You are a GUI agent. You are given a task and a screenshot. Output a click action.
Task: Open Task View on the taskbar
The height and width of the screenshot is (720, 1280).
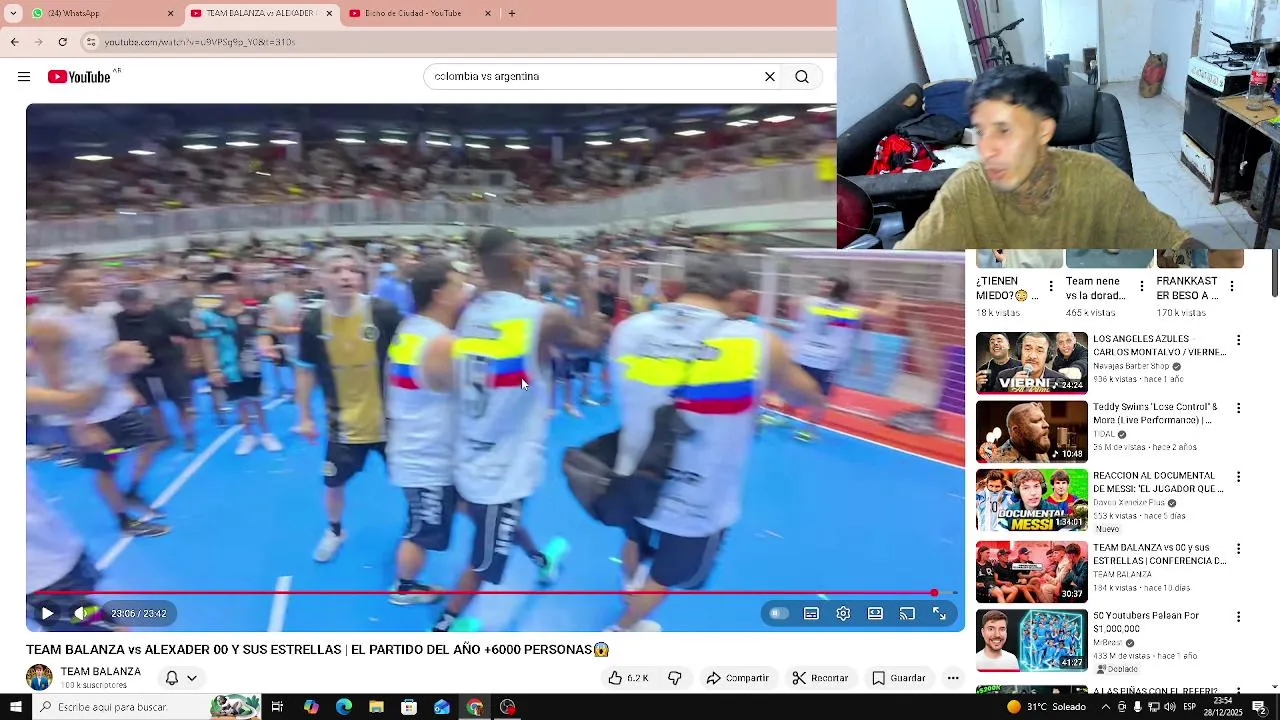278,707
